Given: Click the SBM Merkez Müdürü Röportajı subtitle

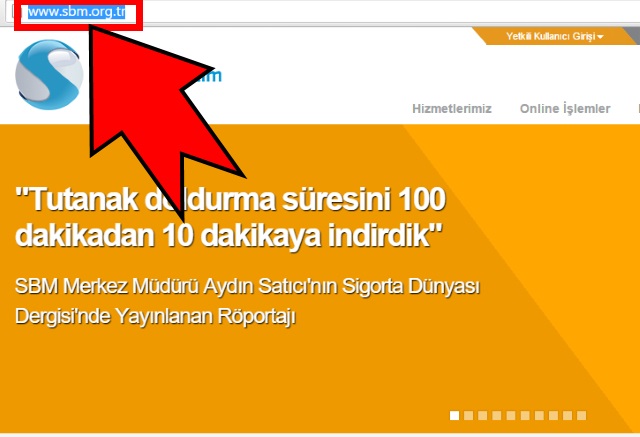Looking at the screenshot, I should [247, 301].
